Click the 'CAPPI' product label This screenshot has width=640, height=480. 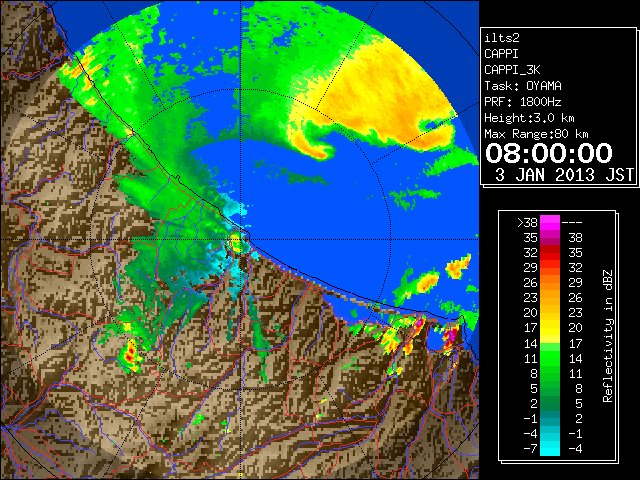pyautogui.click(x=501, y=54)
